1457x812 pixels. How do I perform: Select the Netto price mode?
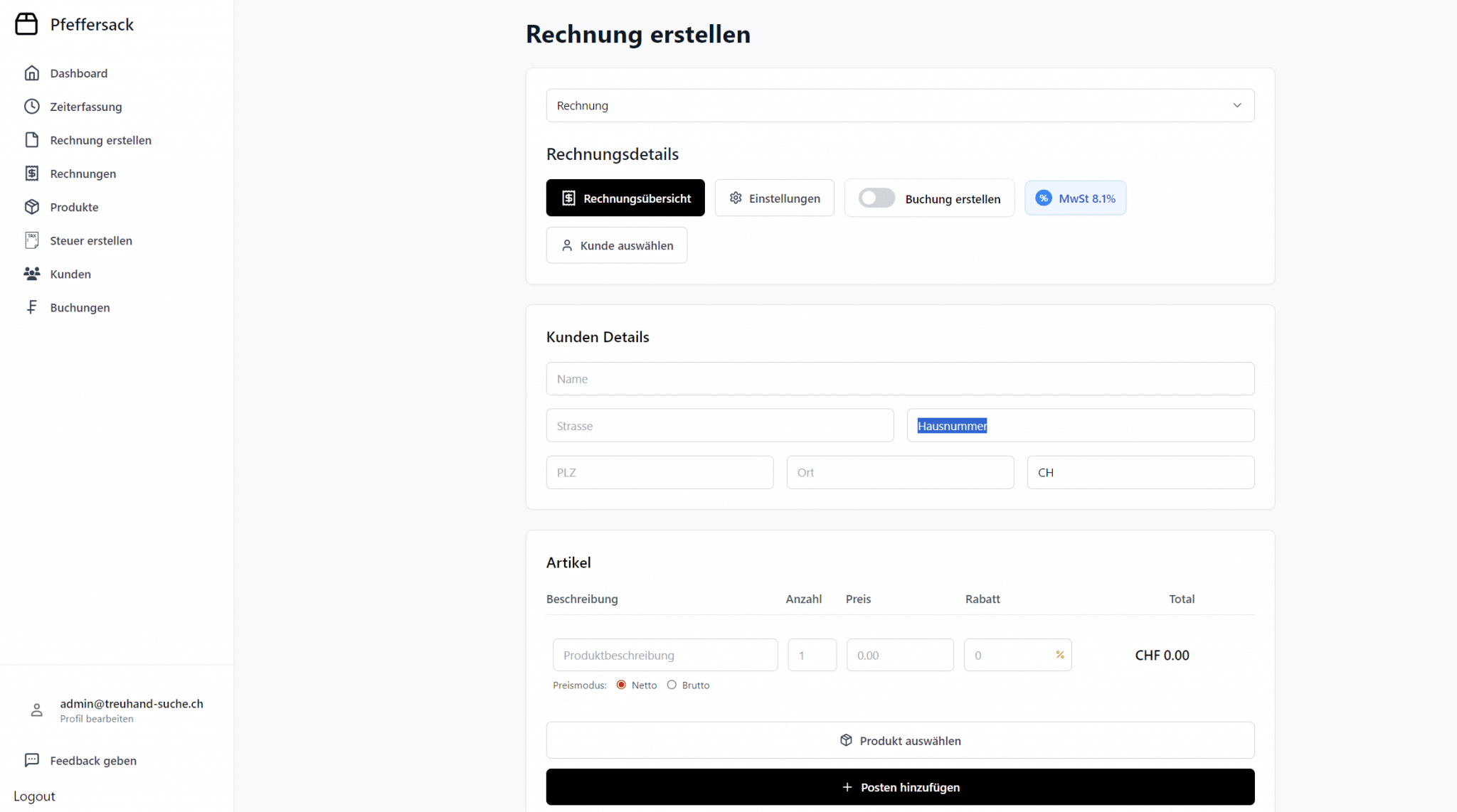(x=621, y=685)
